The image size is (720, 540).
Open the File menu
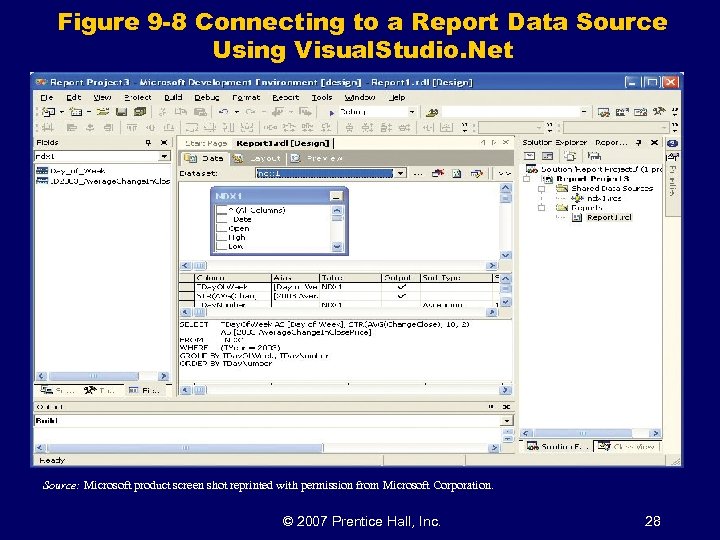47,97
